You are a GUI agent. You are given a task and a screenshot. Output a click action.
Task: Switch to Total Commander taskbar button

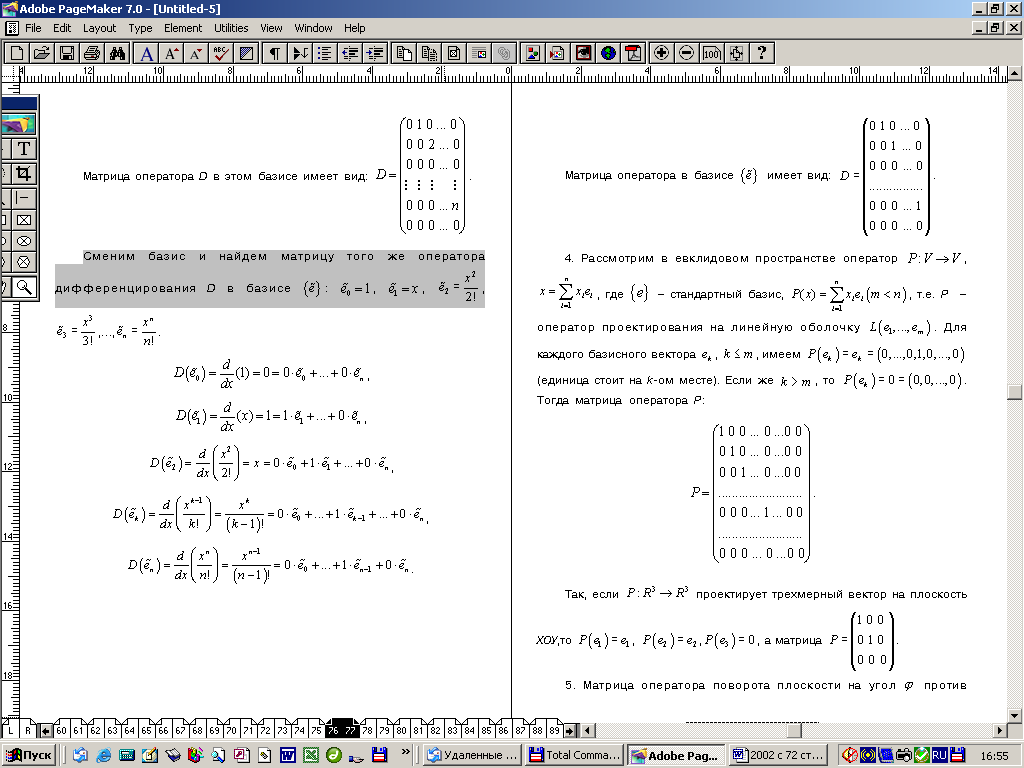click(574, 755)
